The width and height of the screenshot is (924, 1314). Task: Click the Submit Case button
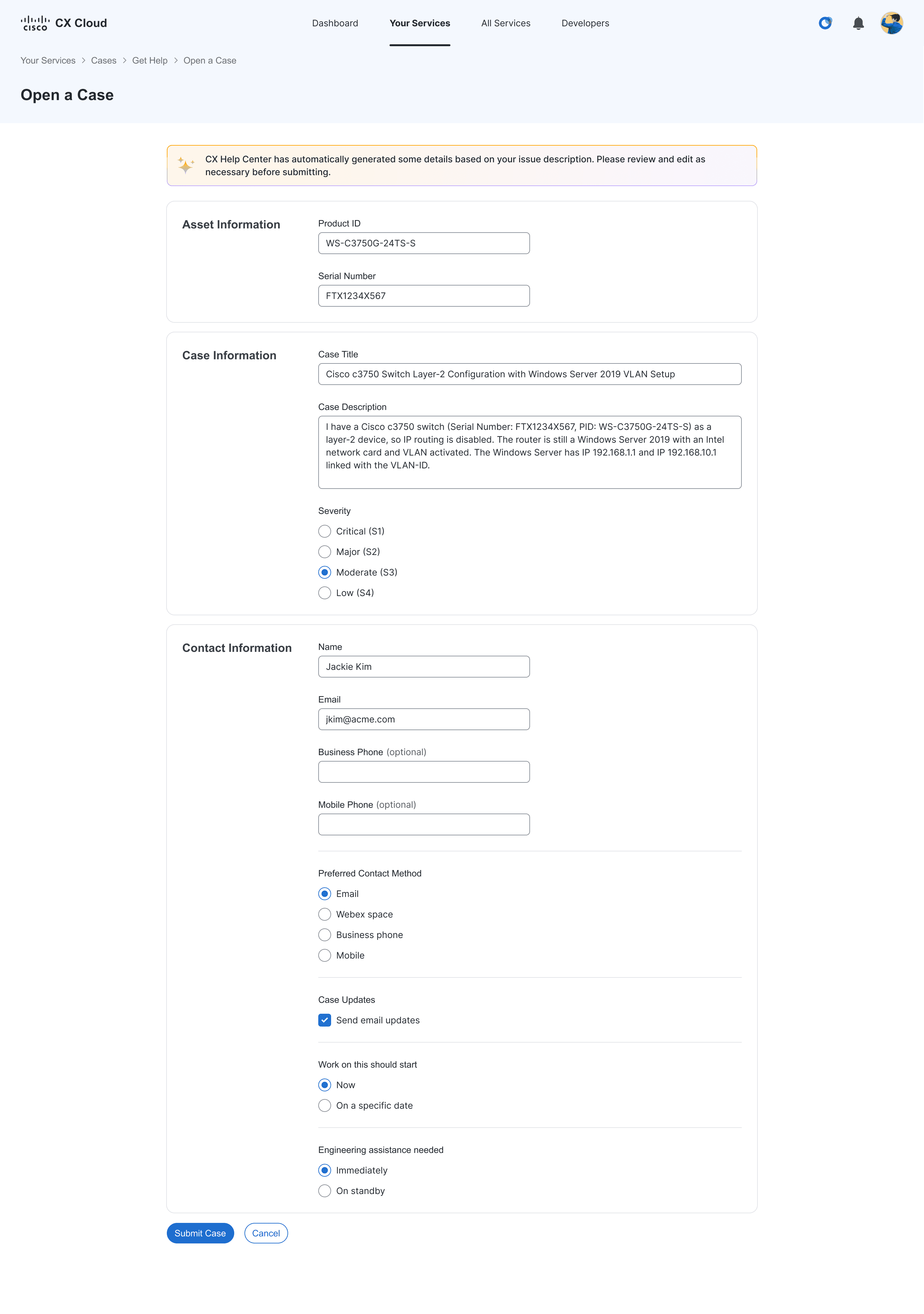200,1233
